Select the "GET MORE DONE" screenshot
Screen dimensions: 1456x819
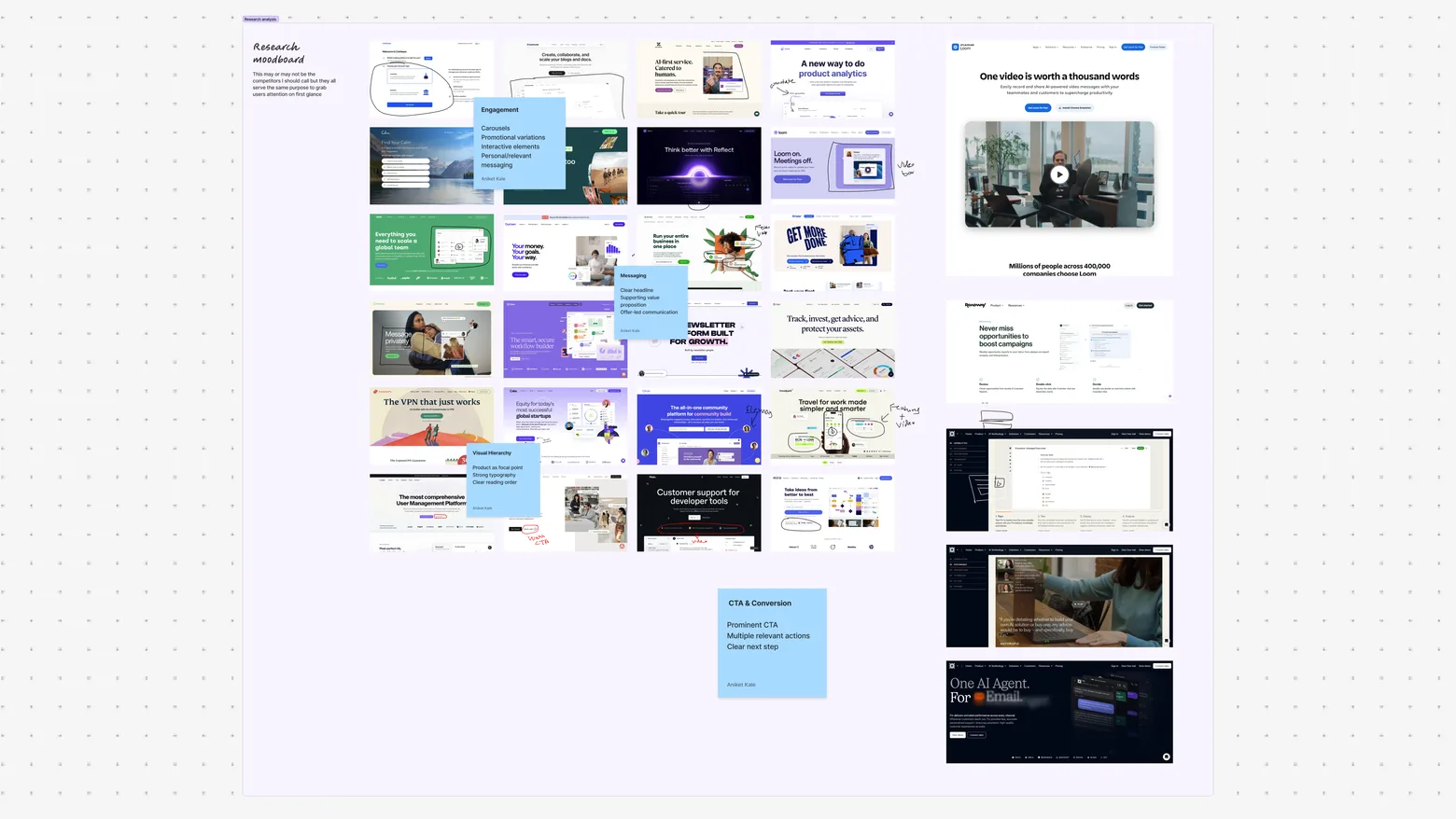pyautogui.click(x=833, y=253)
